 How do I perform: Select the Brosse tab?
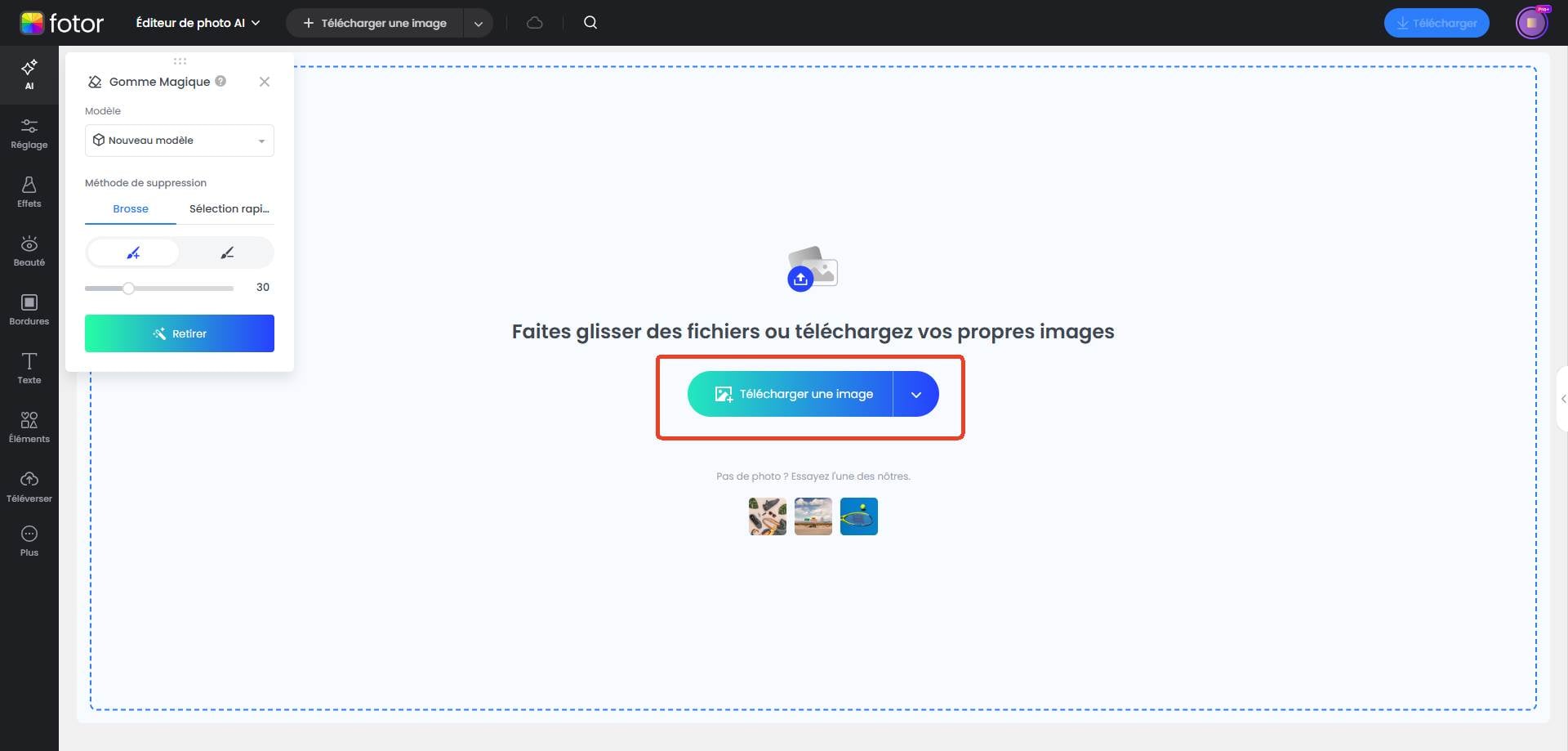(130, 208)
